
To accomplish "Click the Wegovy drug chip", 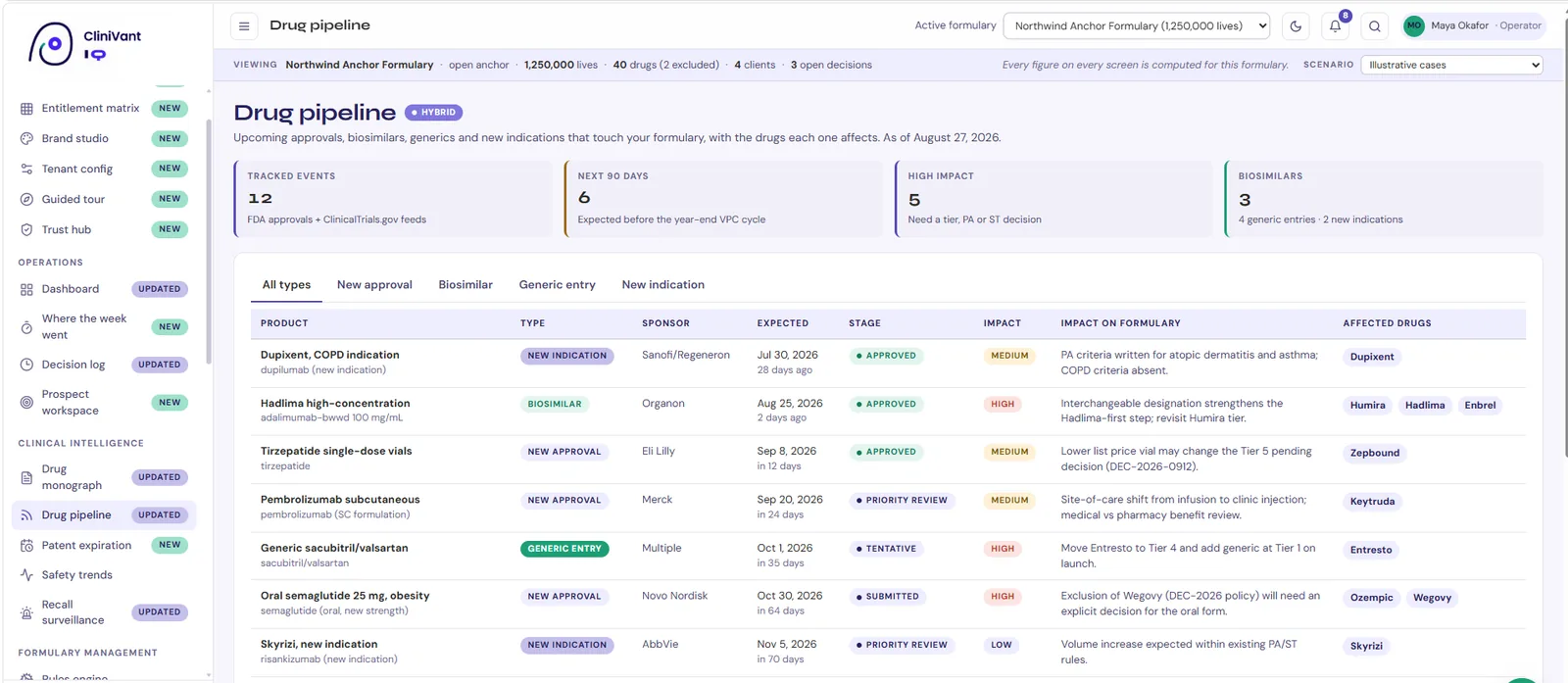I will tap(1432, 598).
